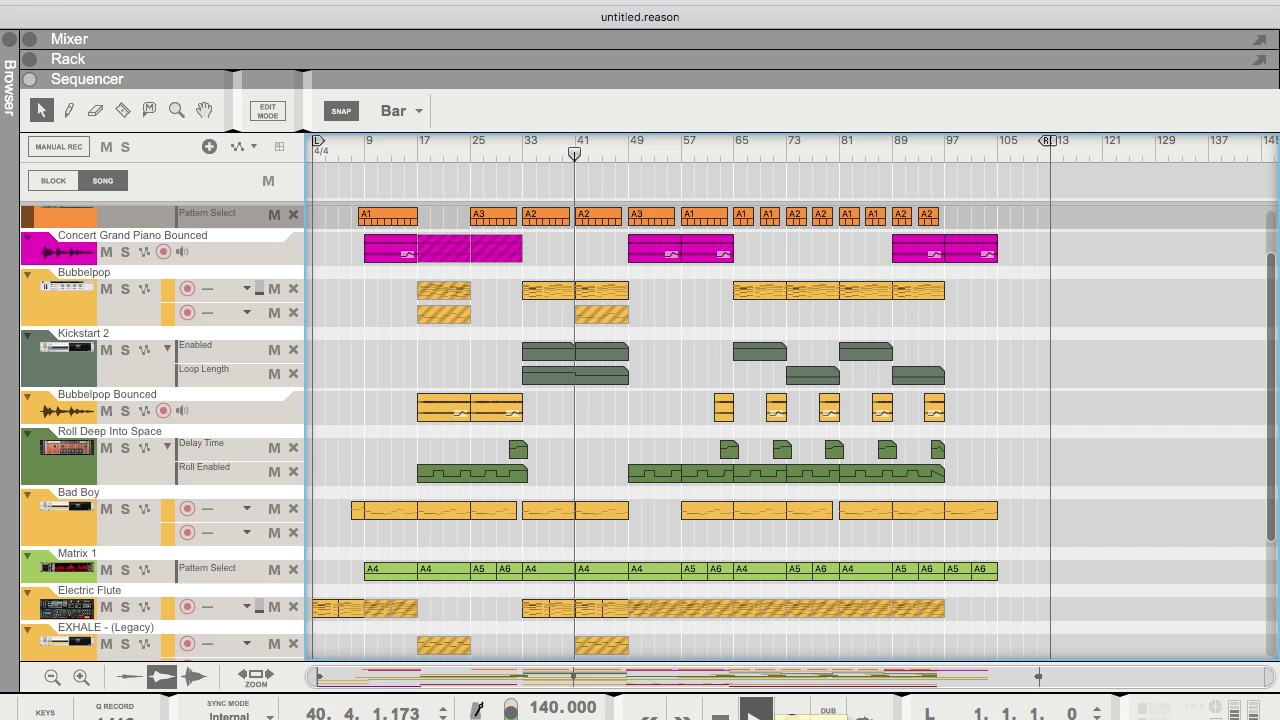1280x720 pixels.
Task: Toggle Edit Mode
Action: pos(268,111)
